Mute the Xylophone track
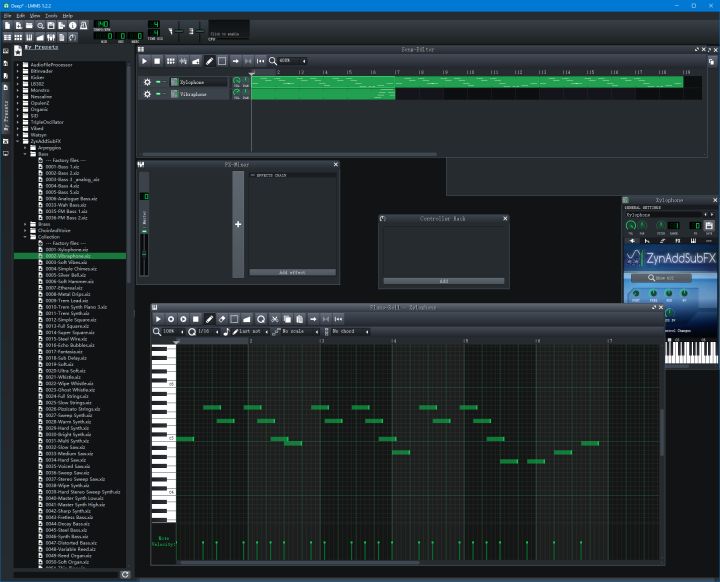The image size is (720, 582). (x=158, y=82)
